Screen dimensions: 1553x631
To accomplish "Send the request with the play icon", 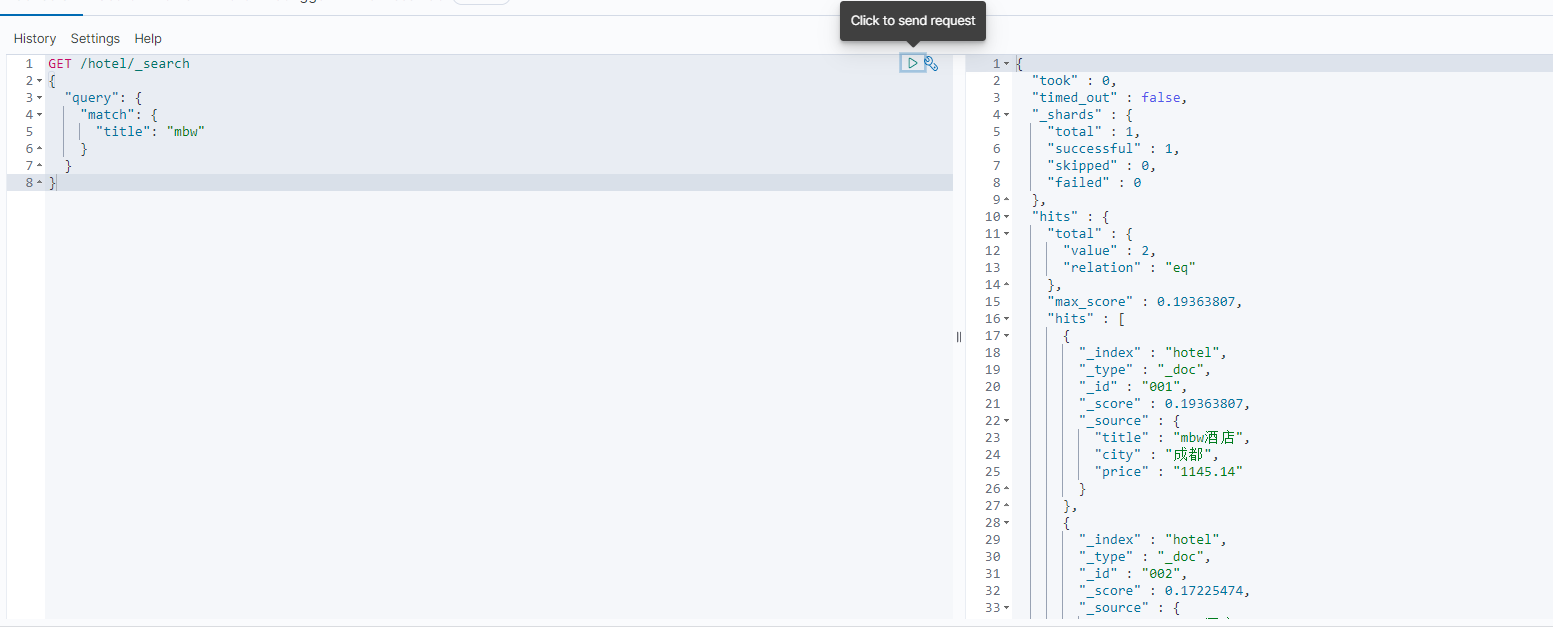I will point(912,63).
